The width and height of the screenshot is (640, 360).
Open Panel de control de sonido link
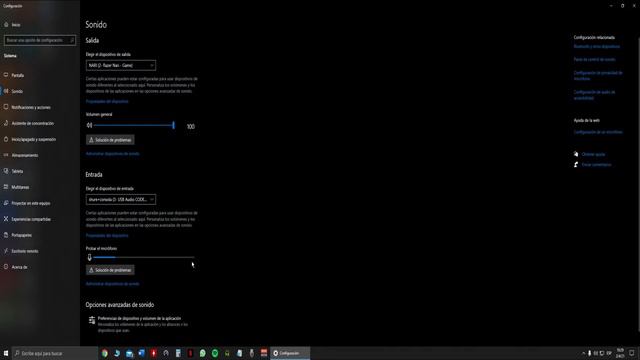tap(594, 59)
